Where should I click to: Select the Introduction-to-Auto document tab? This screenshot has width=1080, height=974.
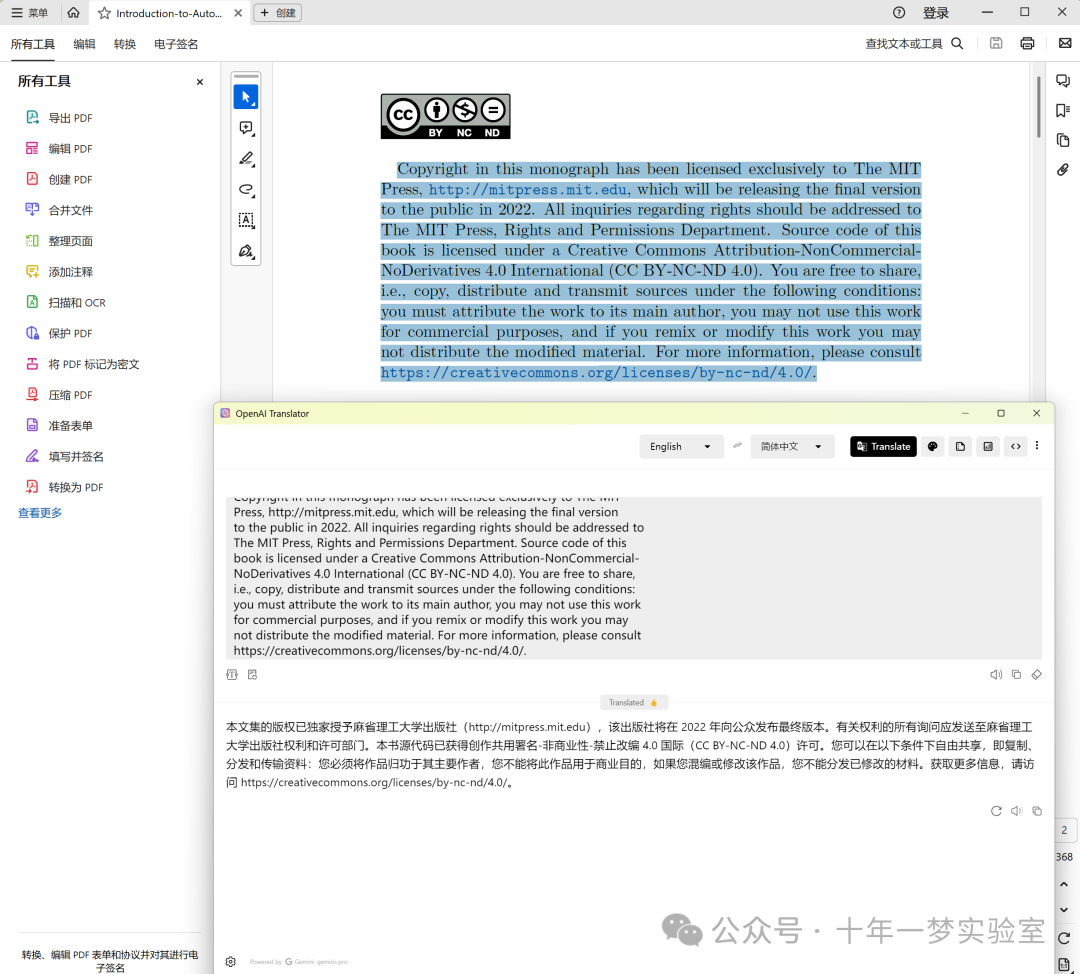point(169,13)
